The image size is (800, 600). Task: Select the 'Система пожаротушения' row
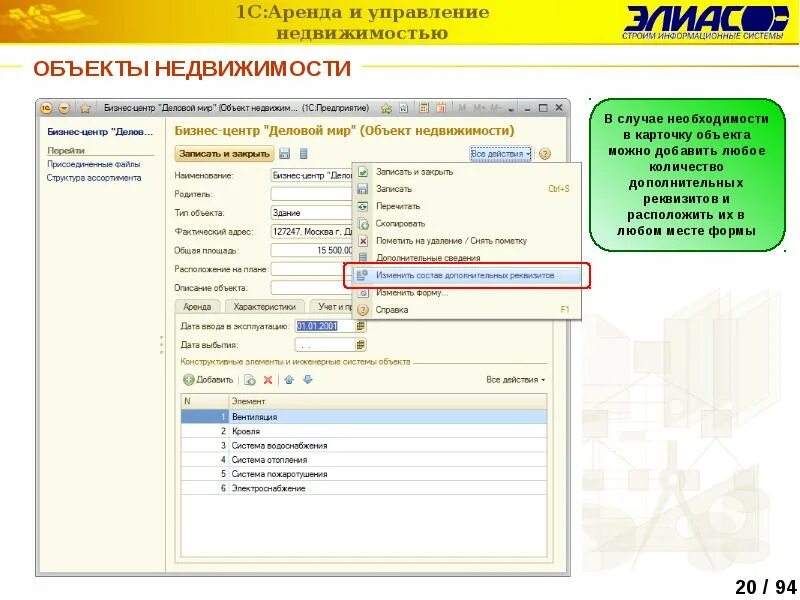click(364, 474)
